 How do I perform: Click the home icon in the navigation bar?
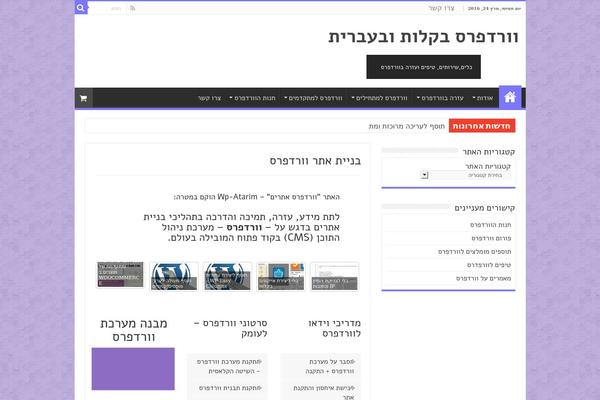510,97
